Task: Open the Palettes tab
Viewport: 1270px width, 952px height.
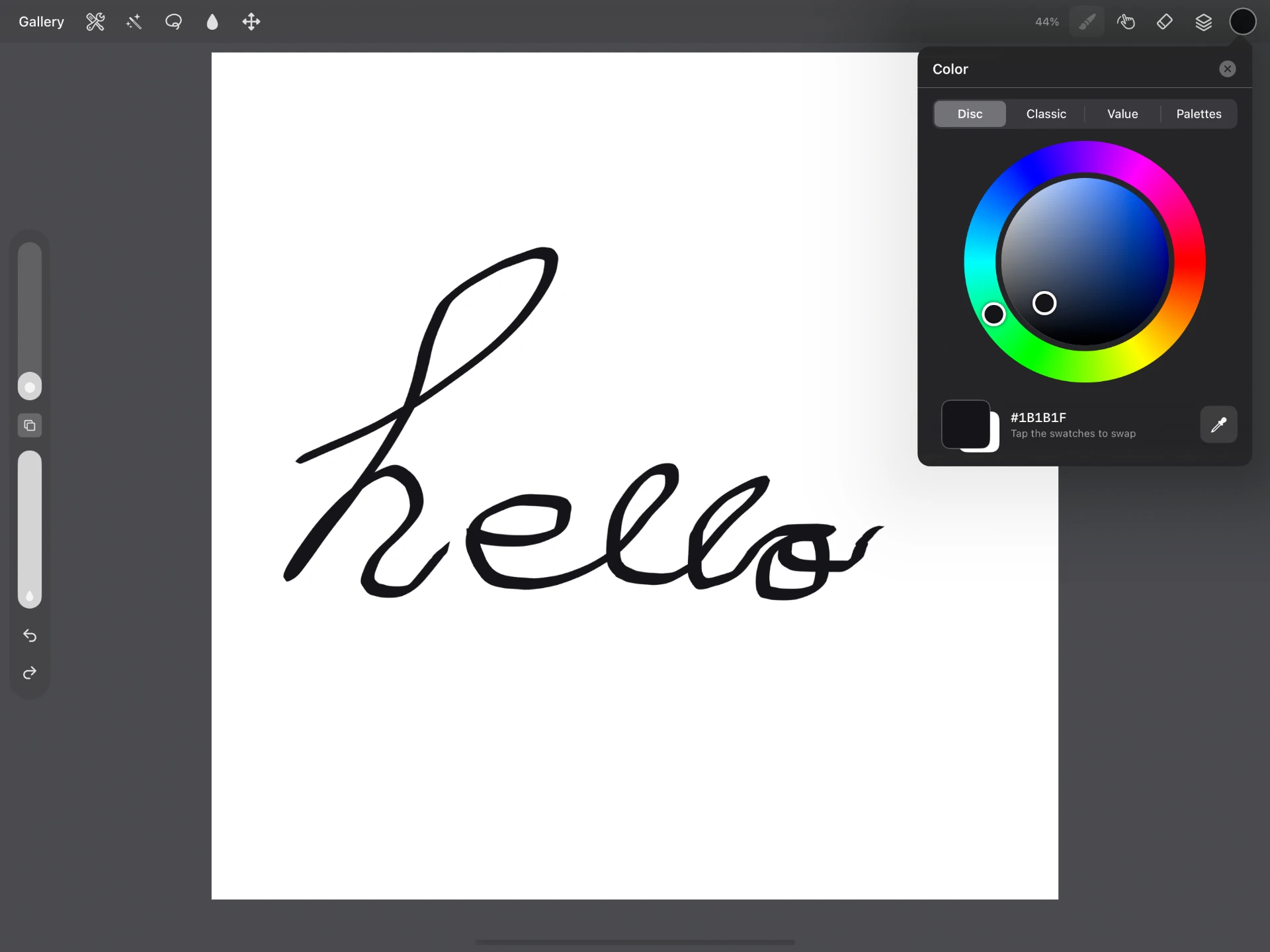Action: click(1199, 114)
